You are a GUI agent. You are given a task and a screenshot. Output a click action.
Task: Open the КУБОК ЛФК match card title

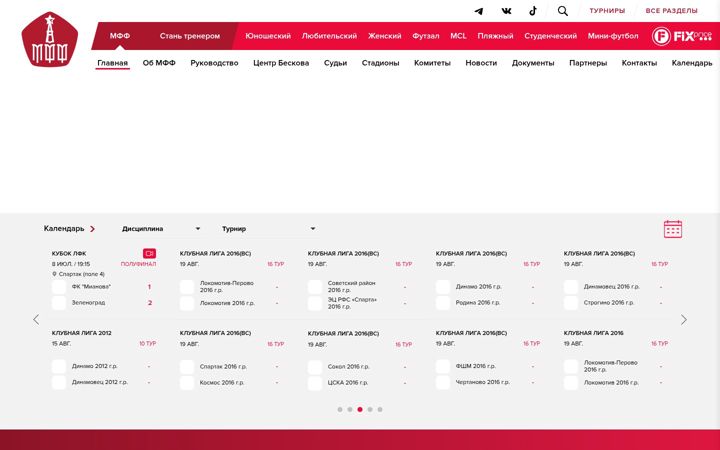[69, 253]
